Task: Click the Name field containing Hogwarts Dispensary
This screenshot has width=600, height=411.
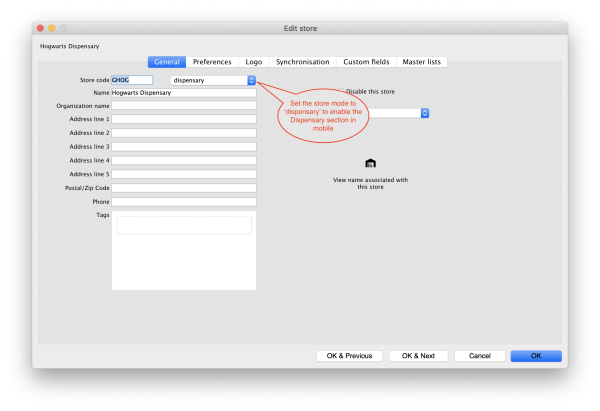Action: [x=183, y=93]
